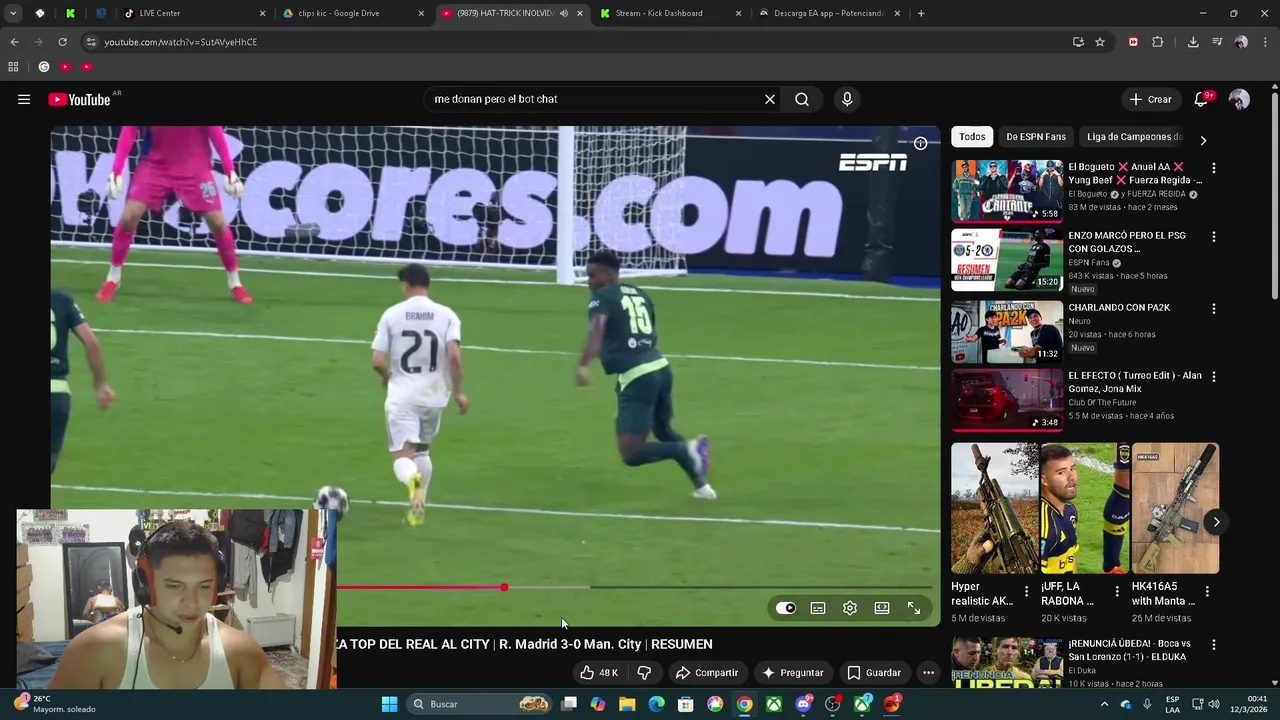Enter fullscreen in the video player

tap(914, 608)
